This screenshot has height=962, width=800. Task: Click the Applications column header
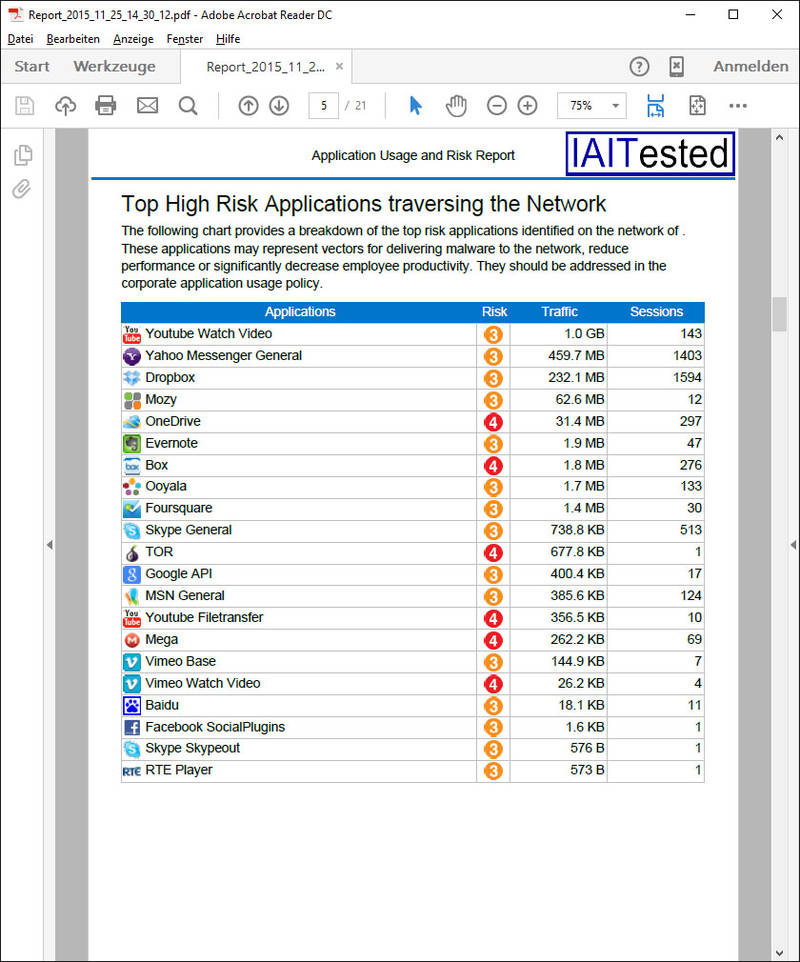pos(300,312)
